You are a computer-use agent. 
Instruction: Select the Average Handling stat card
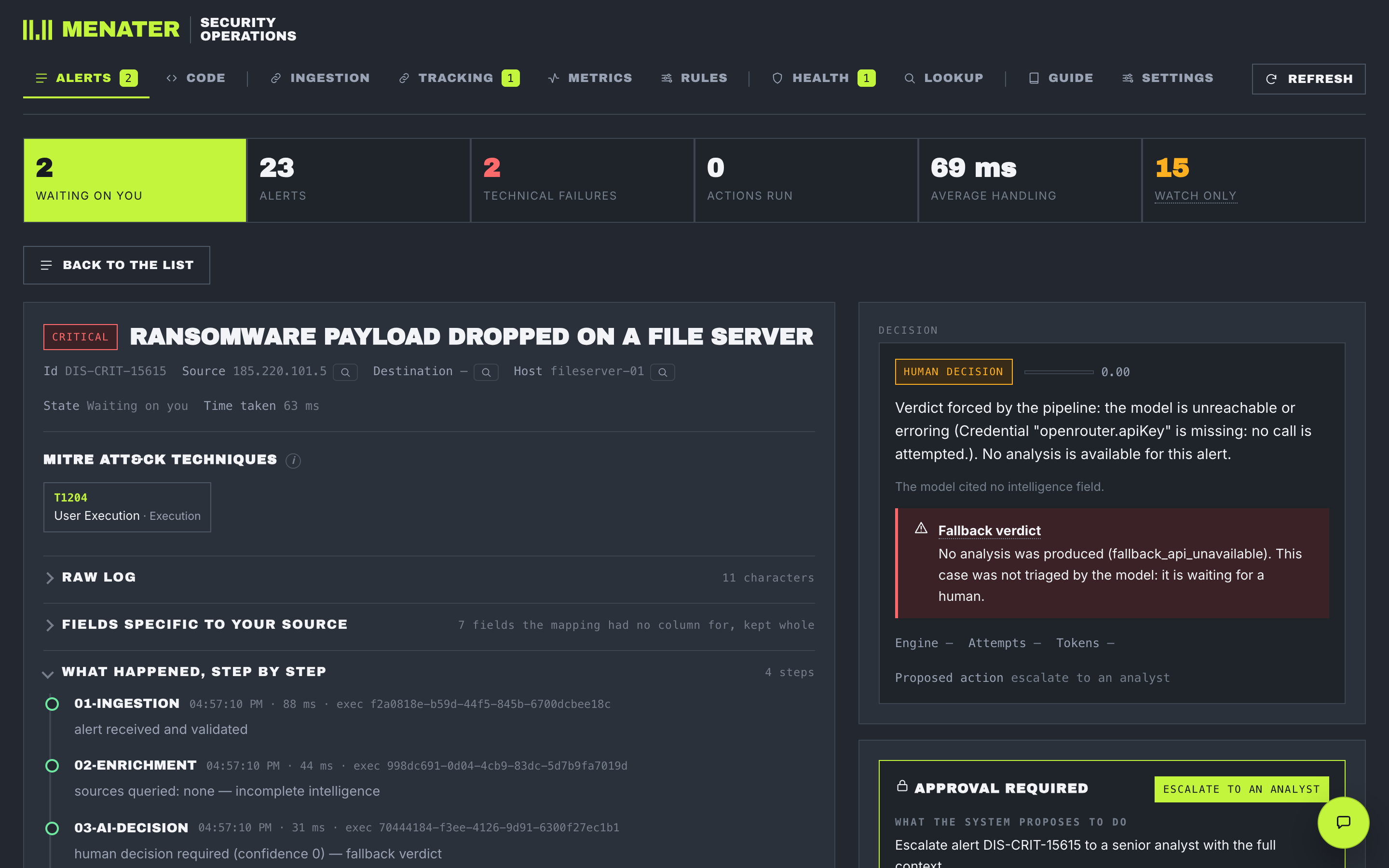pos(1030,180)
